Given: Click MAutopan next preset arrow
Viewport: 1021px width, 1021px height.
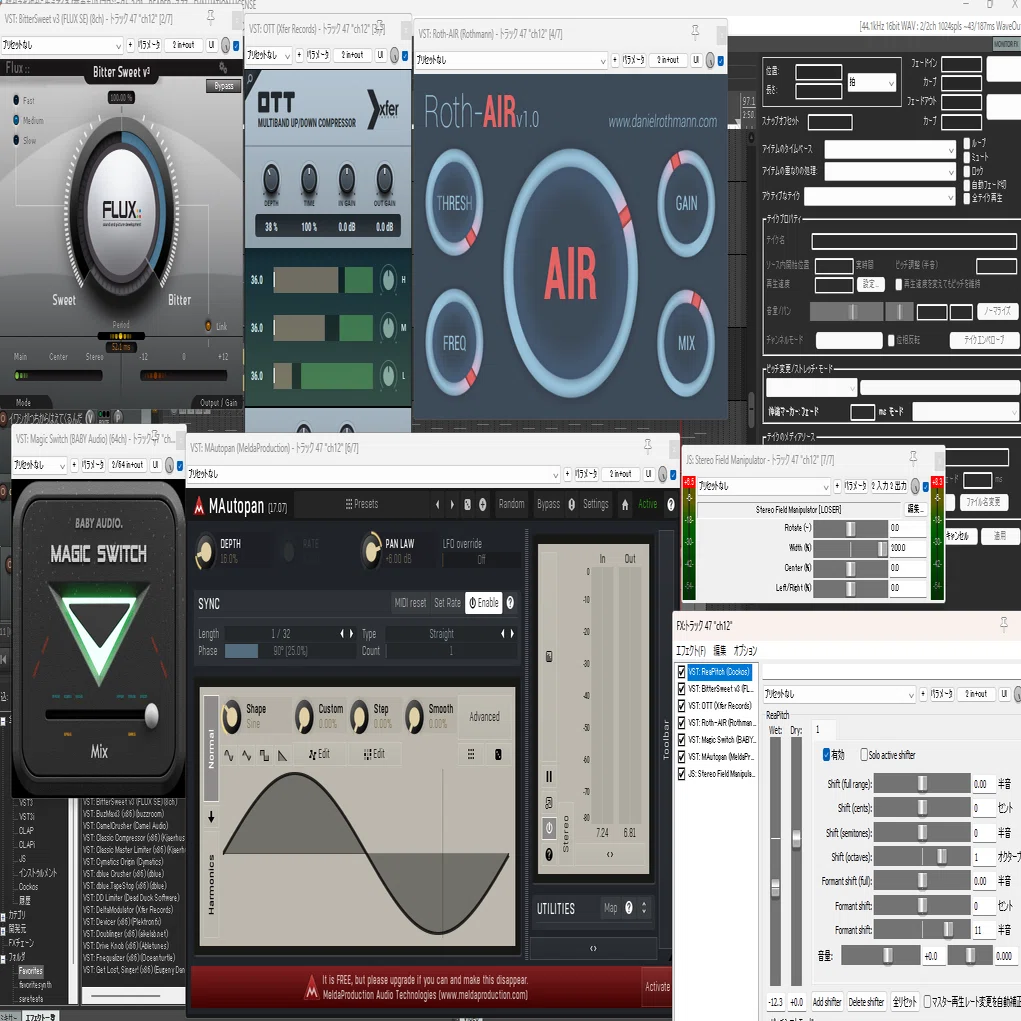Looking at the screenshot, I should pos(452,504).
